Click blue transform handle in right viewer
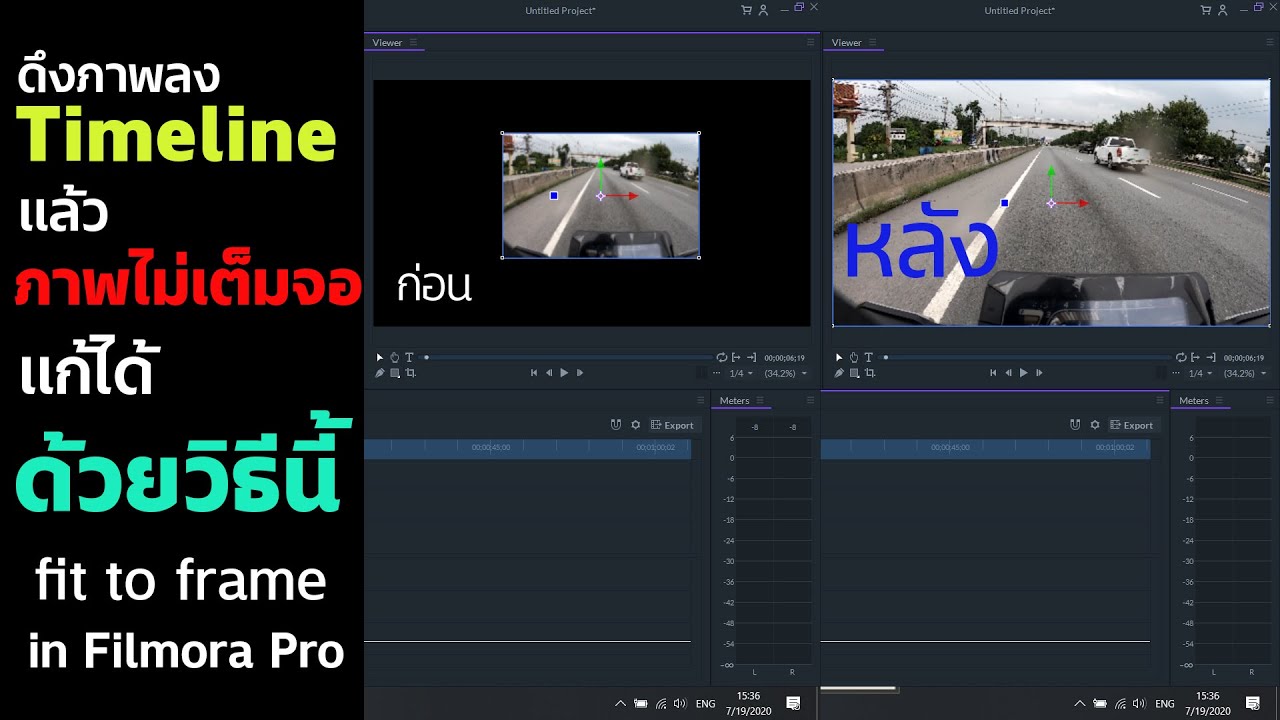Viewport: 1280px width, 720px height. coord(1005,203)
